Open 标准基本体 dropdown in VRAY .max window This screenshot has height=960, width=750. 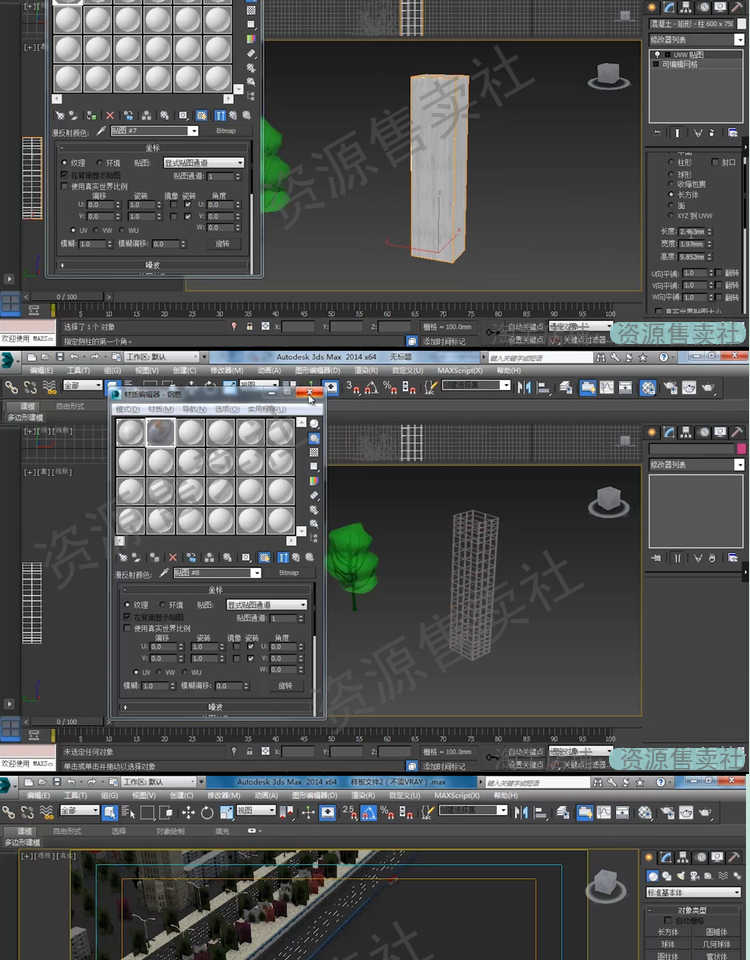[694, 893]
